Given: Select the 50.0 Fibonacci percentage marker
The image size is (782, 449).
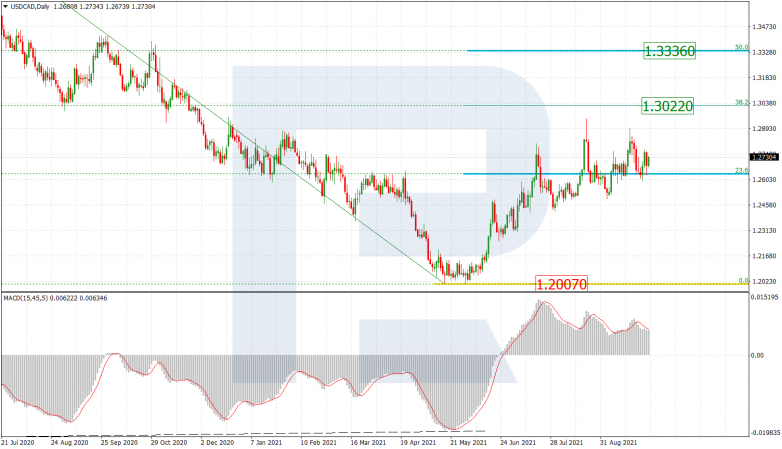Looking at the screenshot, I should [x=741, y=47].
